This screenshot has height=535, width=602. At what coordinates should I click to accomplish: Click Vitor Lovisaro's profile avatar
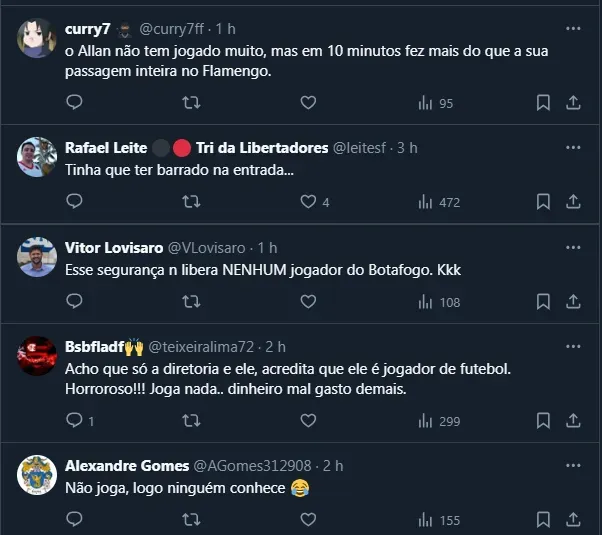point(37,257)
